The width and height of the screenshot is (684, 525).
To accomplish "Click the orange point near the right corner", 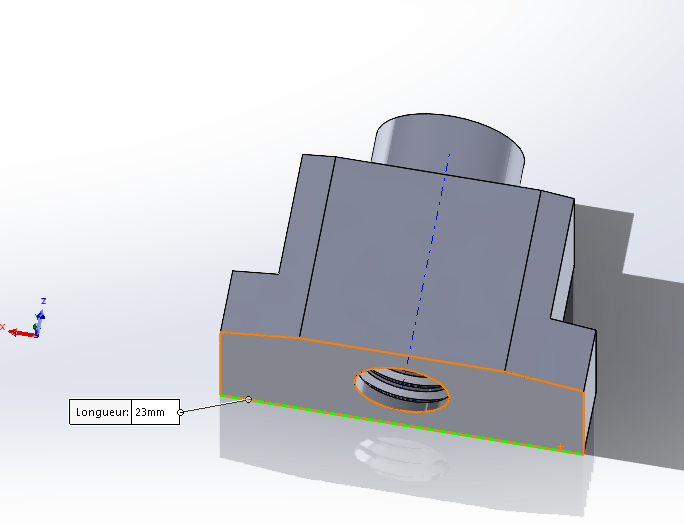I will [x=560, y=446].
